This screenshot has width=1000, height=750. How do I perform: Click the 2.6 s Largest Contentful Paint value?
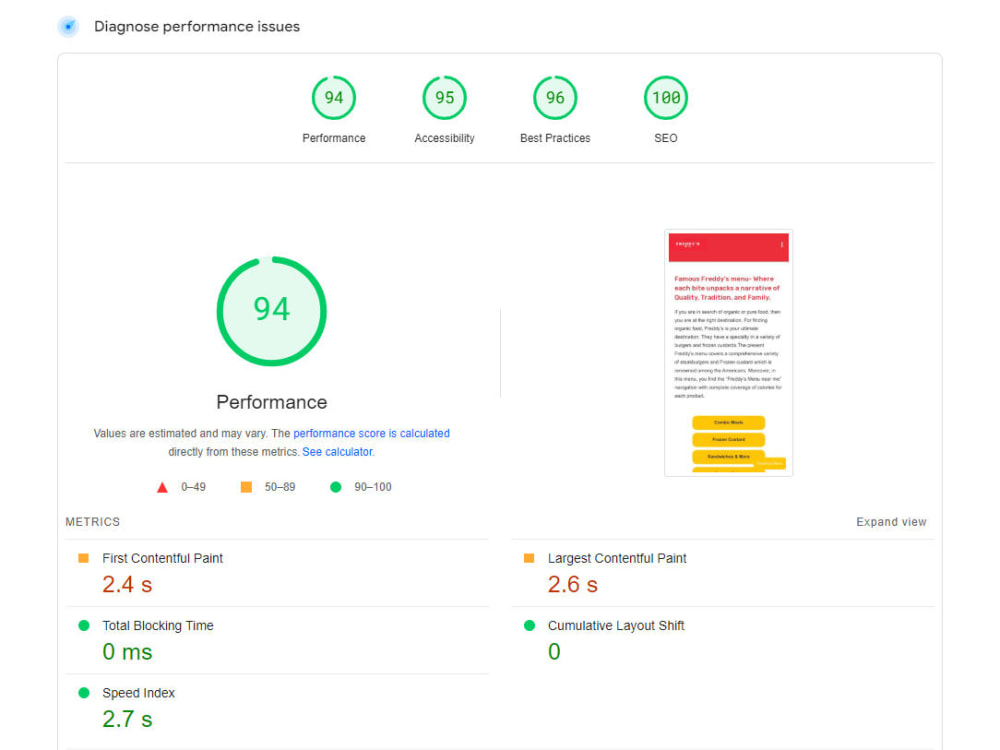coord(573,584)
